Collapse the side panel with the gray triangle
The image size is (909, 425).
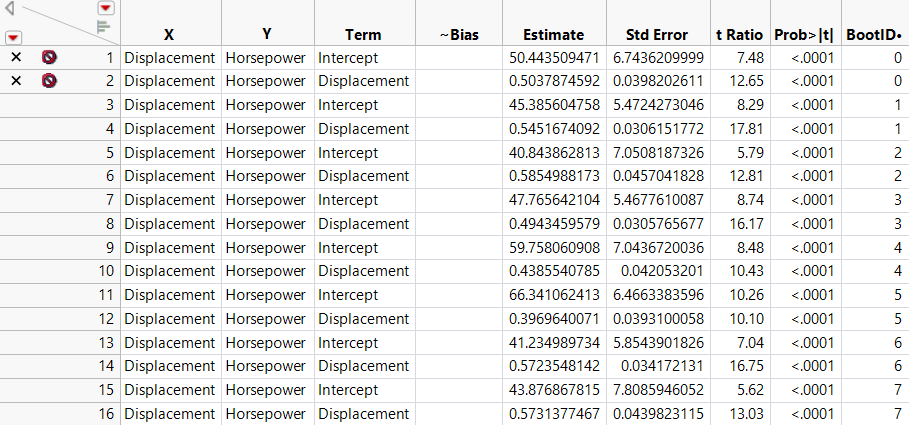tap(9, 12)
